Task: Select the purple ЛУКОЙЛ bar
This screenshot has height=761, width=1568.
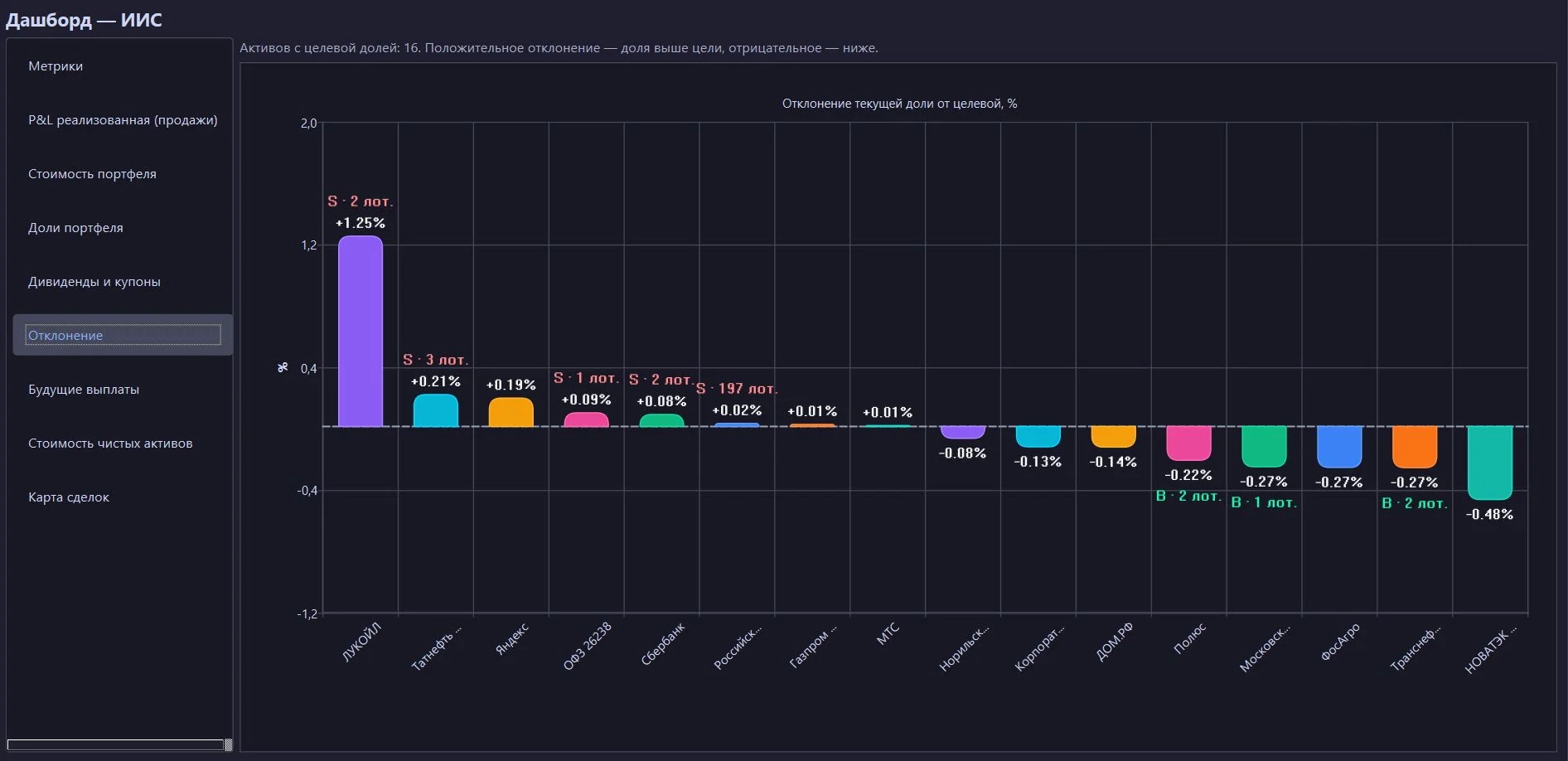Action: click(361, 332)
